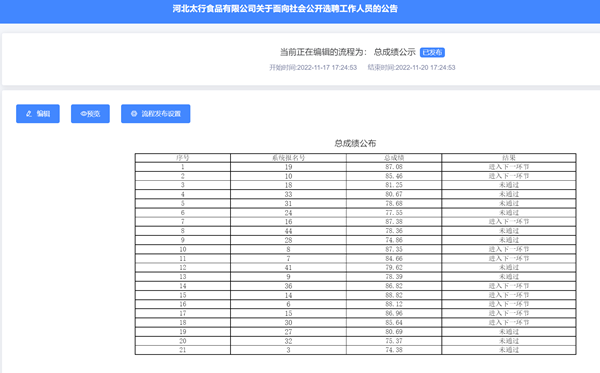
Task: Open 流程发布设置 settings
Action: [x=156, y=114]
